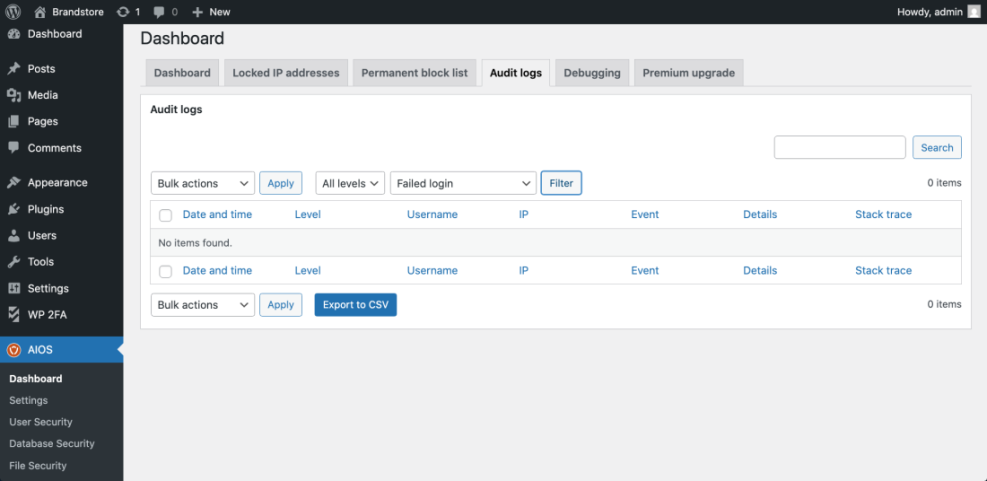The image size is (987, 481).
Task: Click the New label in admin bar
Action: click(x=220, y=11)
